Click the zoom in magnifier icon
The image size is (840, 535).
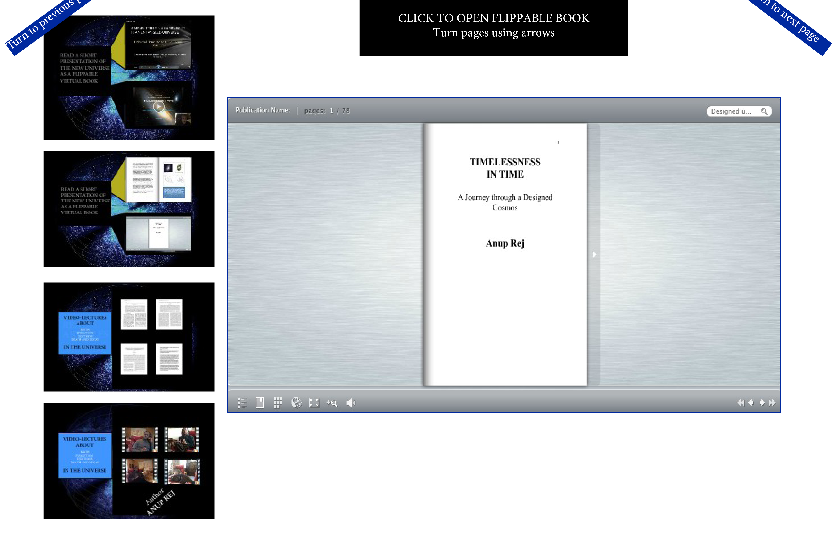[332, 403]
